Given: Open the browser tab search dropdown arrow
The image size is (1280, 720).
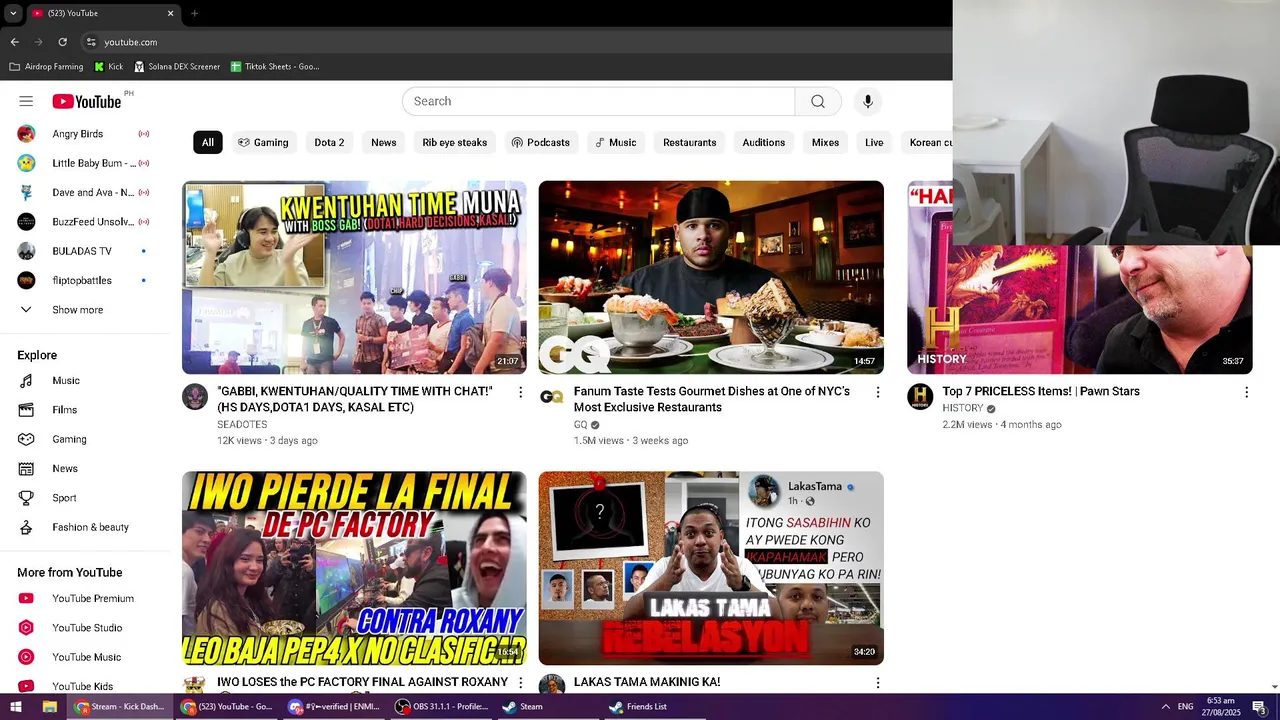Looking at the screenshot, I should pos(13,14).
